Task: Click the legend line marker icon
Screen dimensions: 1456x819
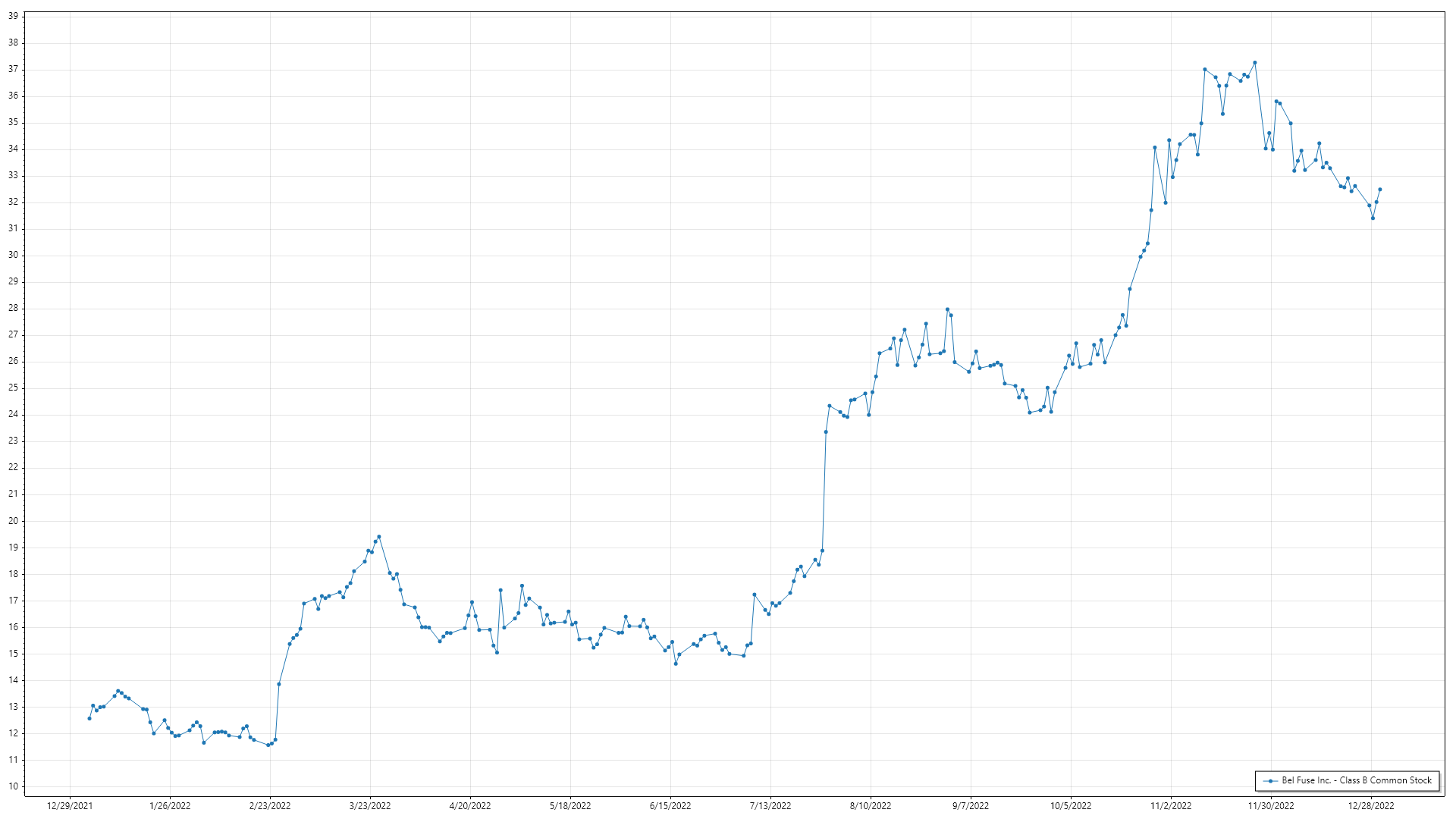Action: tap(1269, 780)
